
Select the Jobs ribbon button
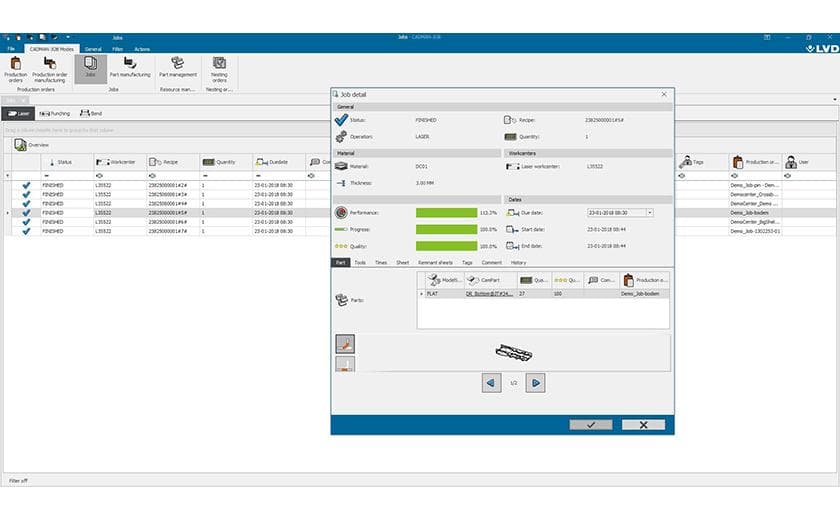(91, 69)
